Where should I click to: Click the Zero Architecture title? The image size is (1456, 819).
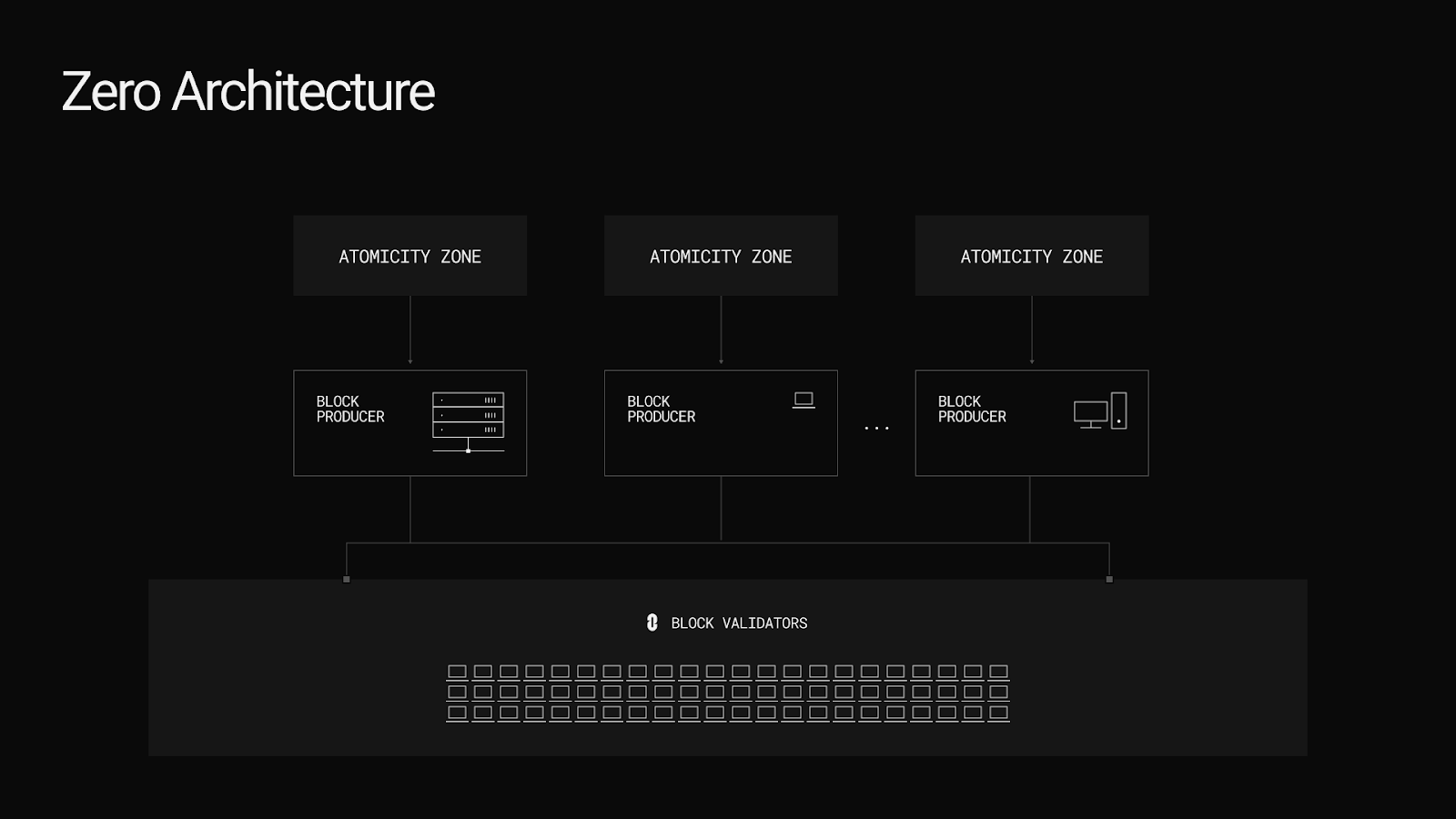tap(248, 92)
